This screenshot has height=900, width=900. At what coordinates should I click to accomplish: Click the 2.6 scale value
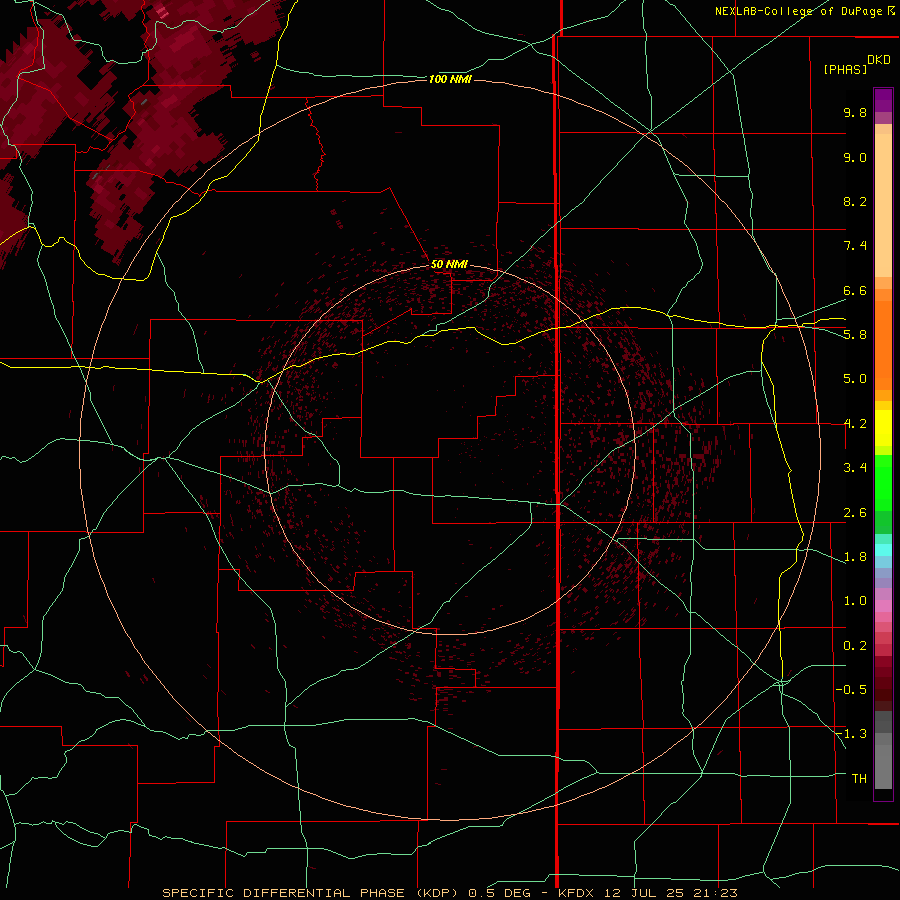point(855,513)
